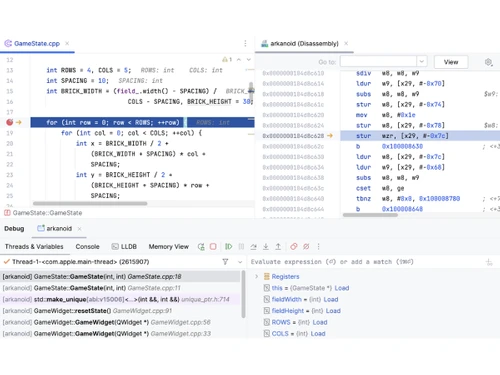Click address 0x100008648 branch target
Viewport: 500px width, 375px height.
coord(402,209)
